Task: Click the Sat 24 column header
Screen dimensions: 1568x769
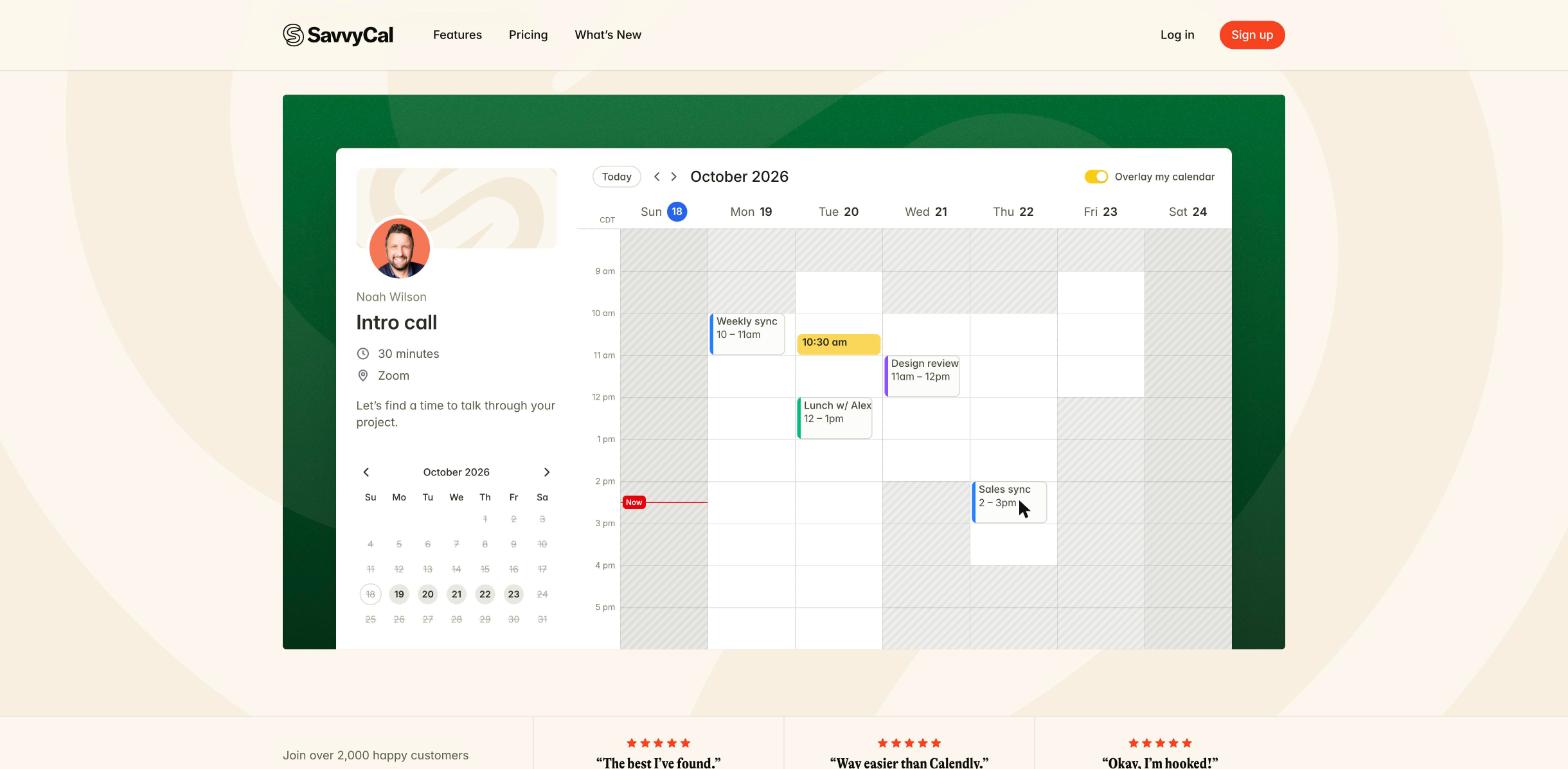Action: click(1188, 212)
